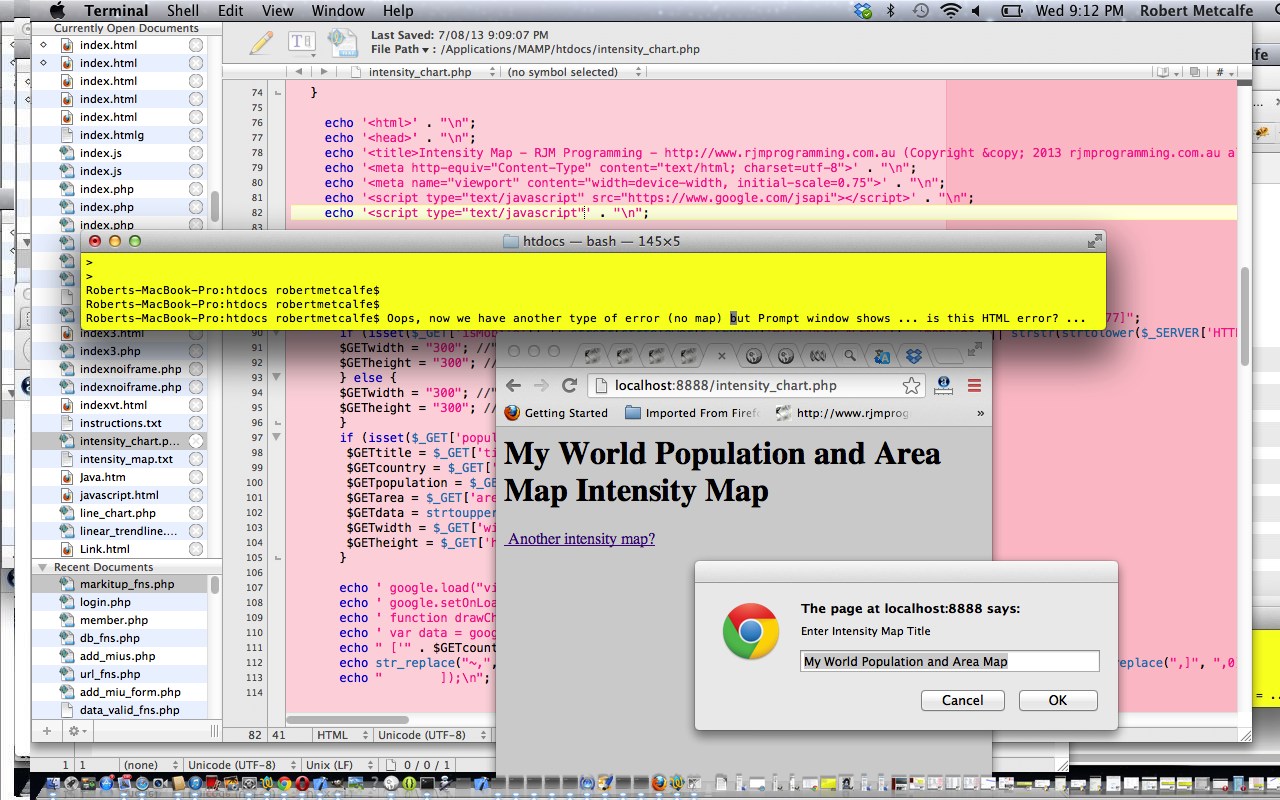
Task: Click the Chrome back arrow
Action: 513,385
